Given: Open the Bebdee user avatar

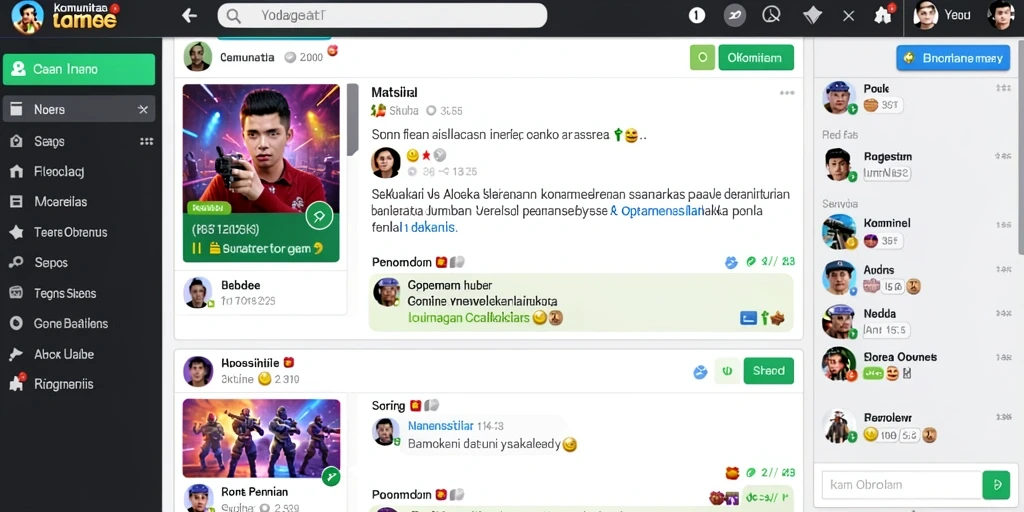Looking at the screenshot, I should coord(197,293).
